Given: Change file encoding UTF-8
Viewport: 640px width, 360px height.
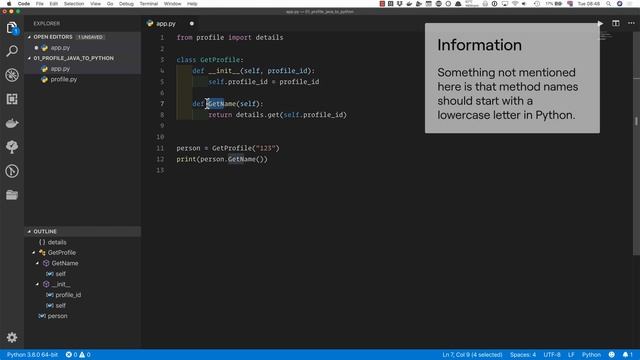Looking at the screenshot, I should point(552,355).
